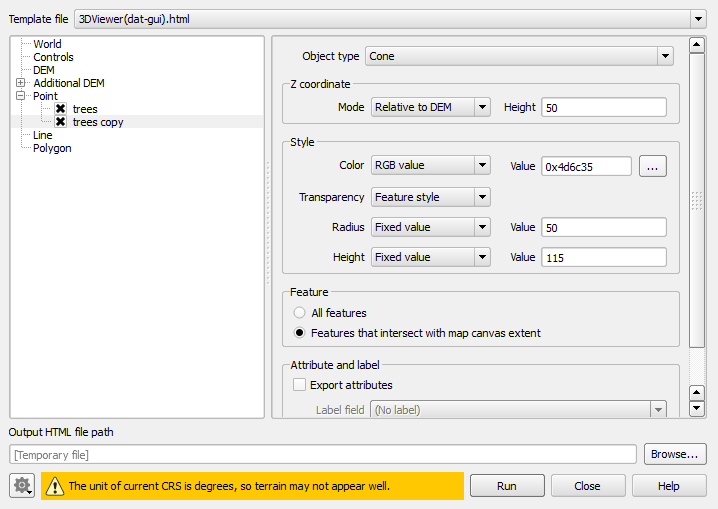This screenshot has height=509, width=718.
Task: Open the settings gear menu
Action: (22, 486)
